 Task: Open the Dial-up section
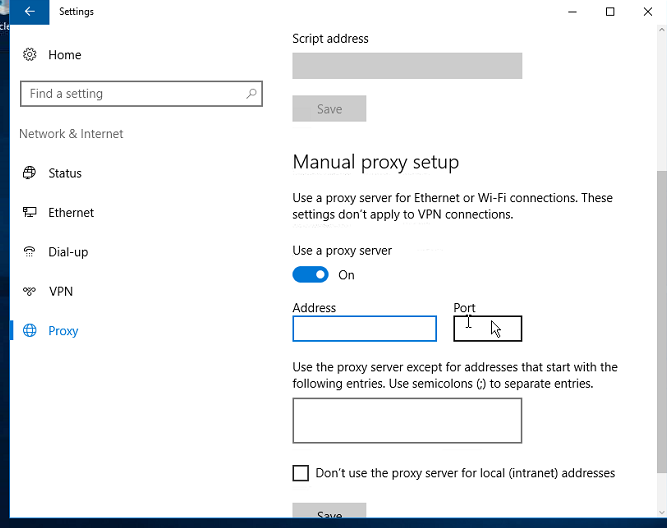(x=68, y=252)
